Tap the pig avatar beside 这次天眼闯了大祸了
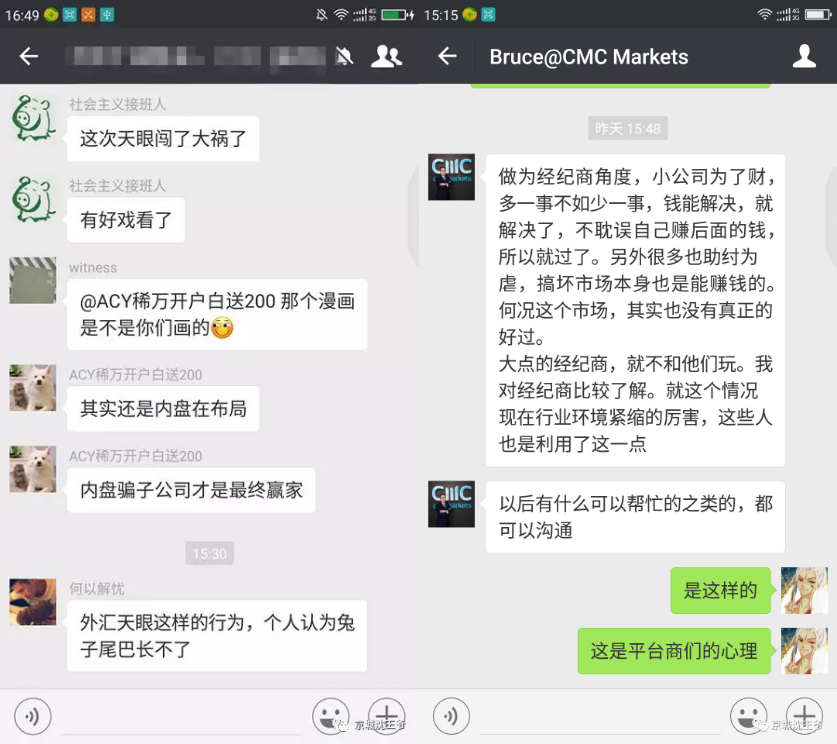This screenshot has width=837, height=744. [x=33, y=118]
